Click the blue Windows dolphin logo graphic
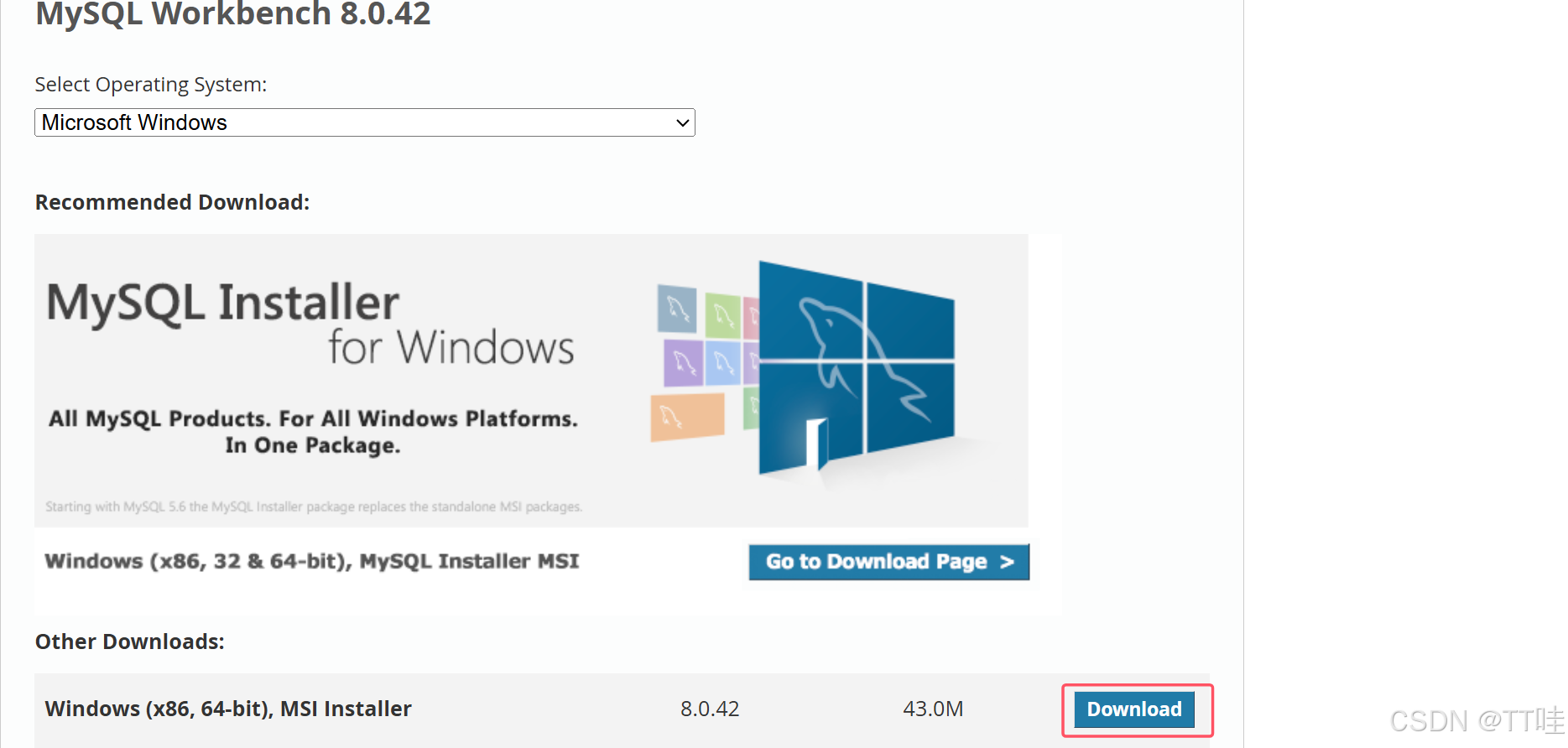This screenshot has width=1568, height=748. click(856, 367)
